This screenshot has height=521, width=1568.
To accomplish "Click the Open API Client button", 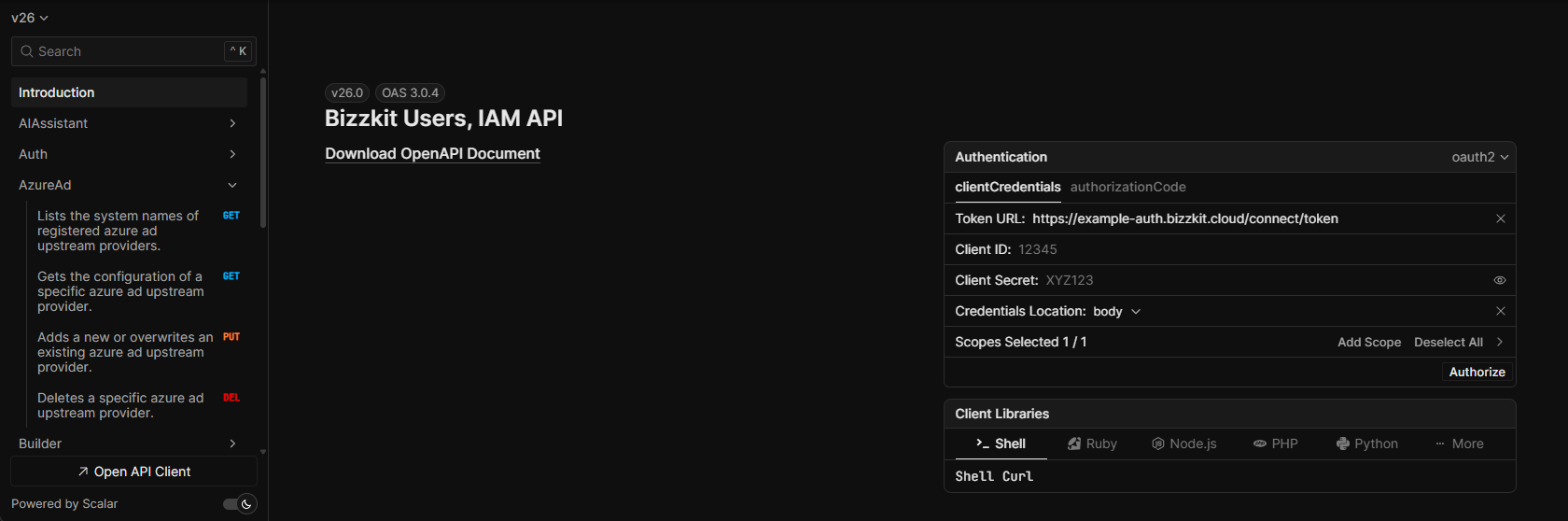I will (133, 472).
